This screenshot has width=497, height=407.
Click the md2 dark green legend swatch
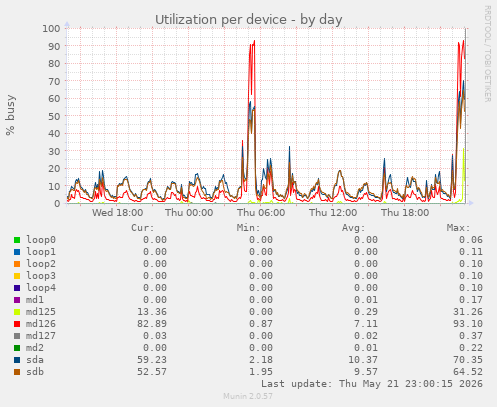pyautogui.click(x=17, y=348)
